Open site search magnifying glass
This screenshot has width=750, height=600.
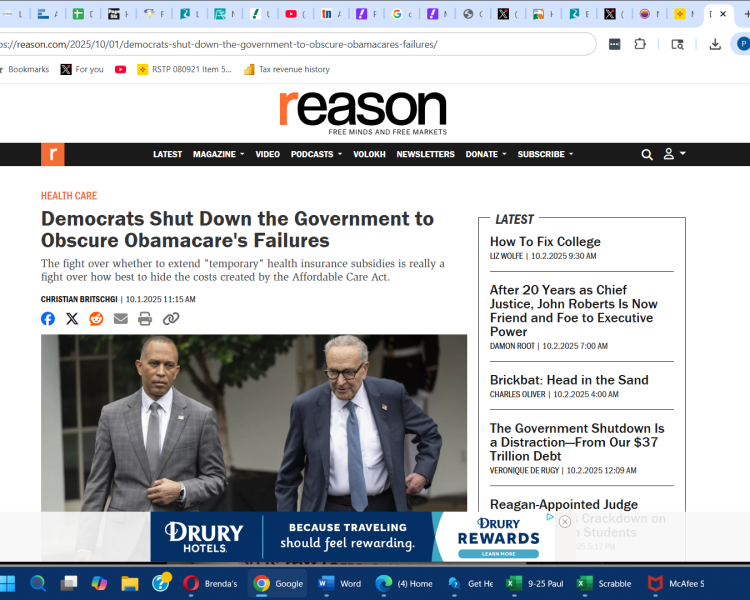(647, 155)
